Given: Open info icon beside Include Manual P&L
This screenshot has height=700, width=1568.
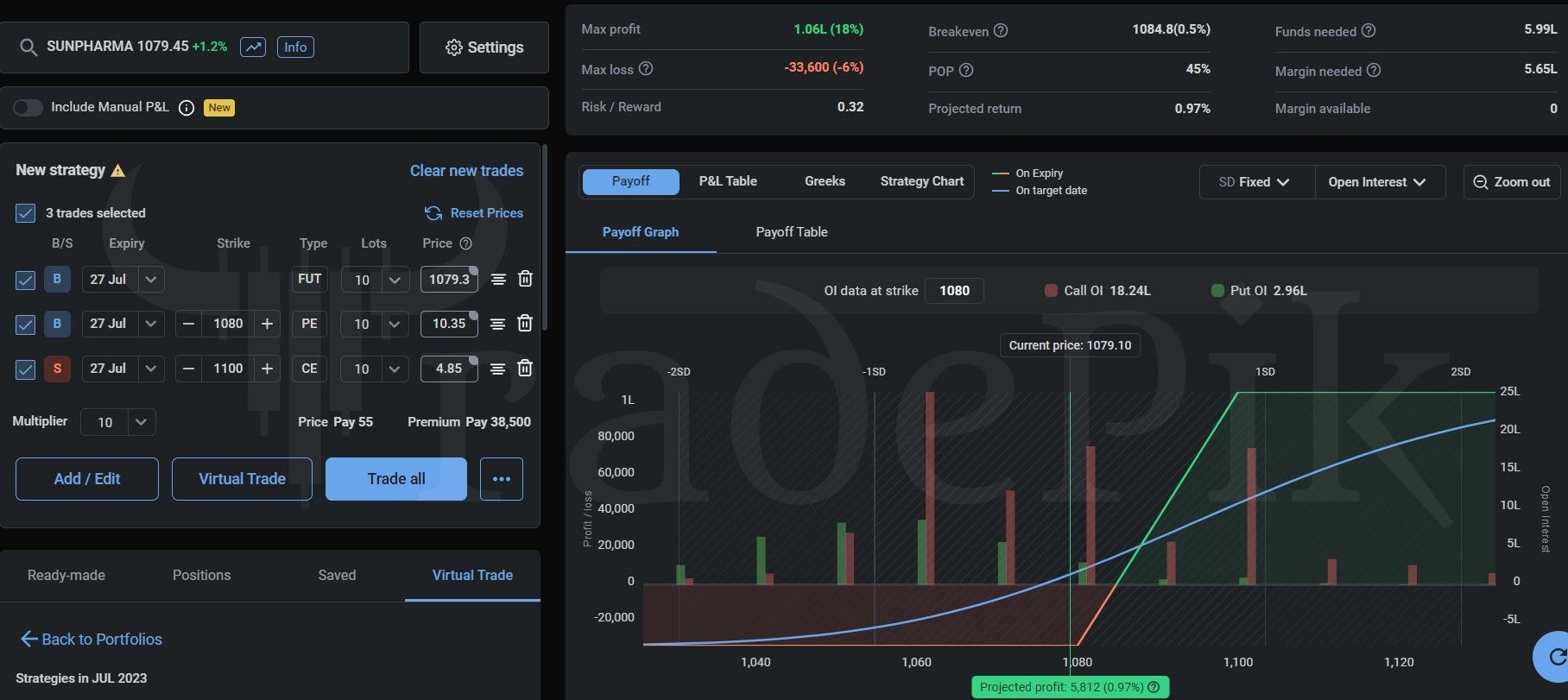Looking at the screenshot, I should tap(186, 108).
